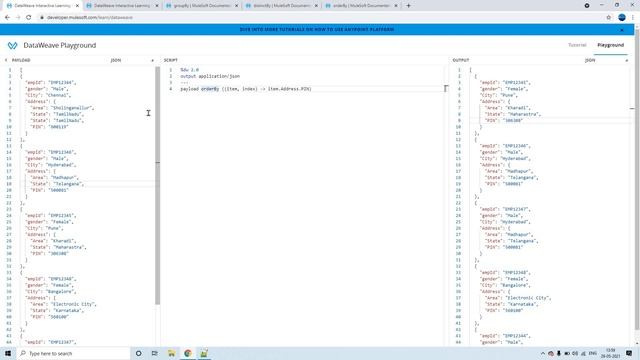Open the payload JSON format dropdown
Screen dimensions: 640x360
[133, 60]
